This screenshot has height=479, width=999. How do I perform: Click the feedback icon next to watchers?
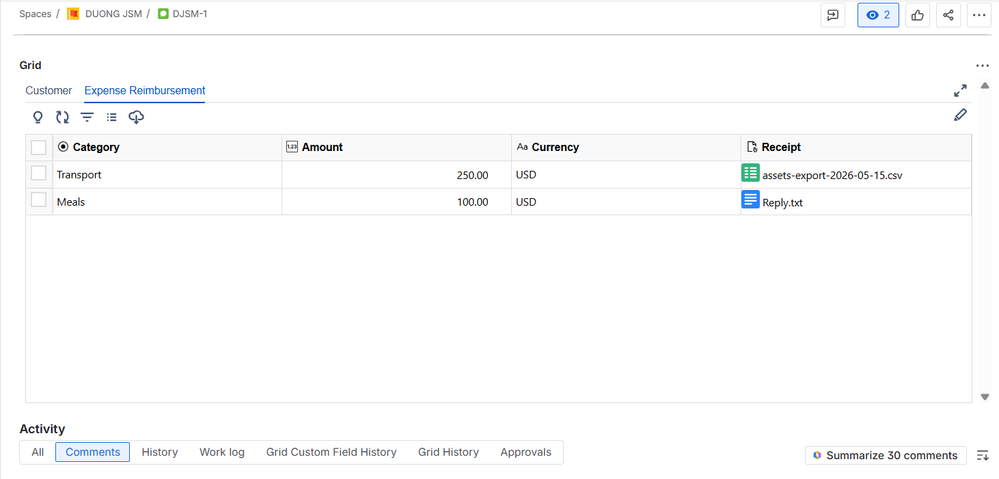click(x=832, y=15)
